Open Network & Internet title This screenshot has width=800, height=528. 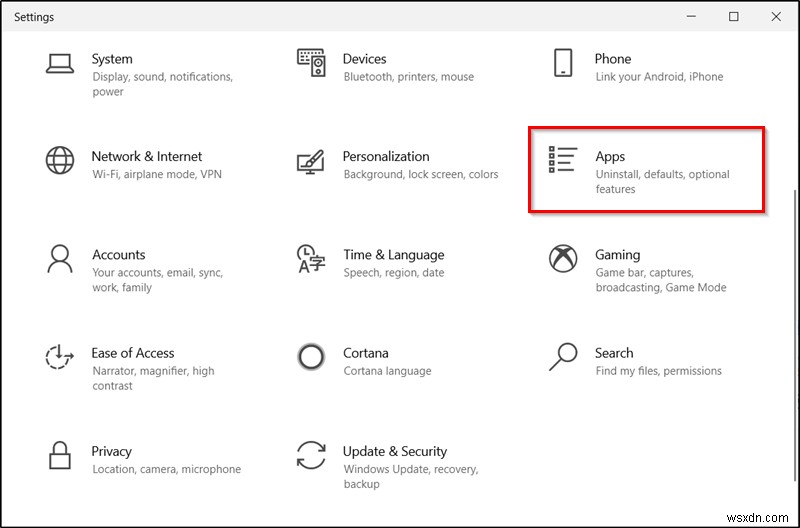[146, 157]
